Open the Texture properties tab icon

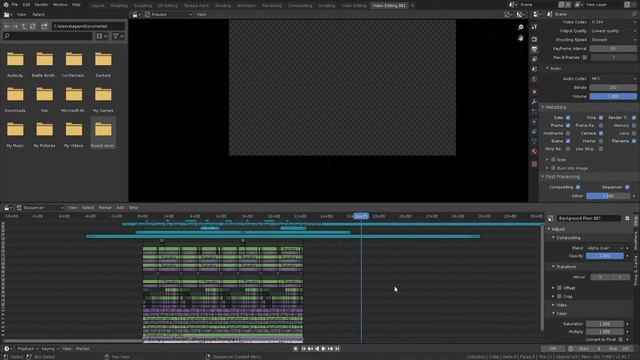pos(534,164)
